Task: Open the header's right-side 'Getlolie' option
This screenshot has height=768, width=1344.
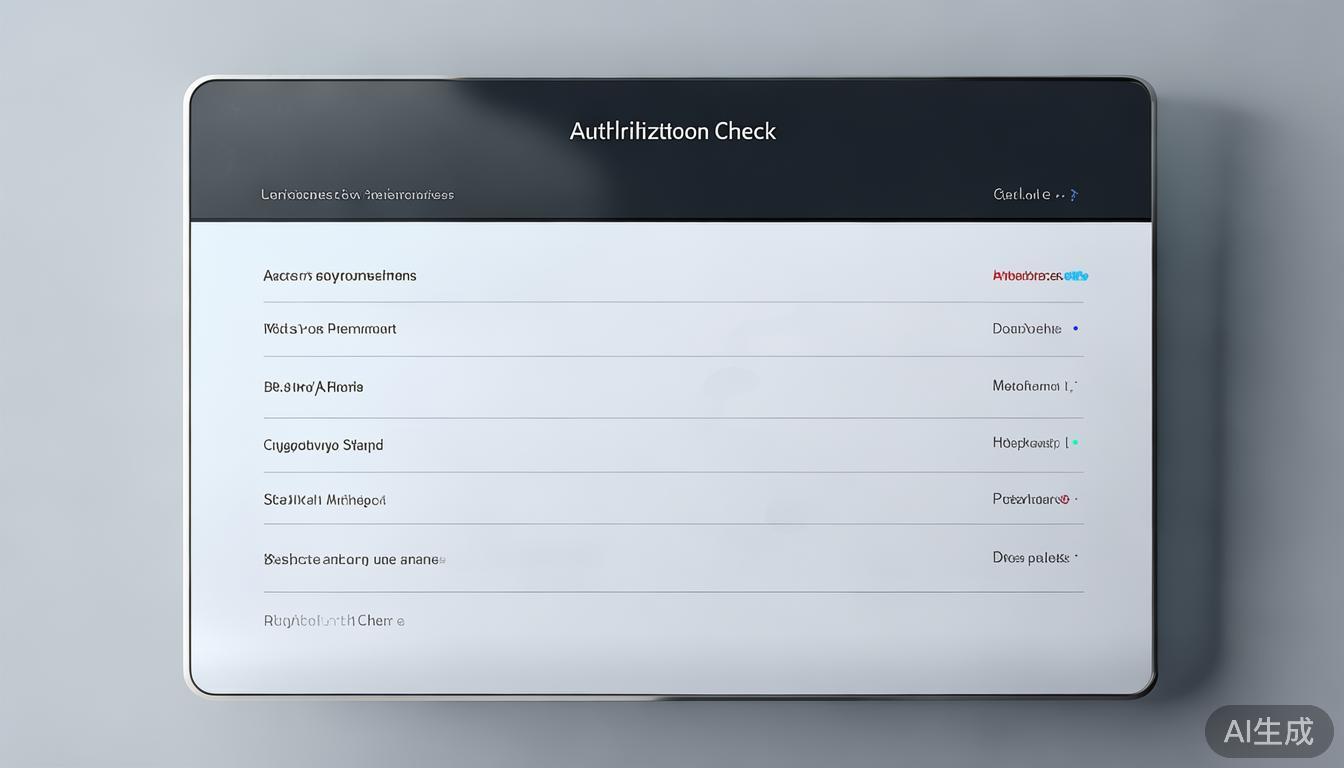Action: (x=1022, y=195)
